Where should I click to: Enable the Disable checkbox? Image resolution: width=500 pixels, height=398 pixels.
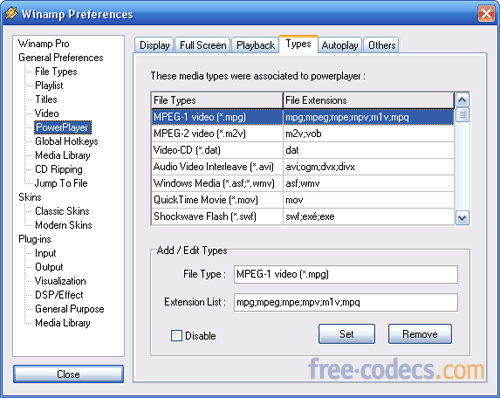click(176, 335)
